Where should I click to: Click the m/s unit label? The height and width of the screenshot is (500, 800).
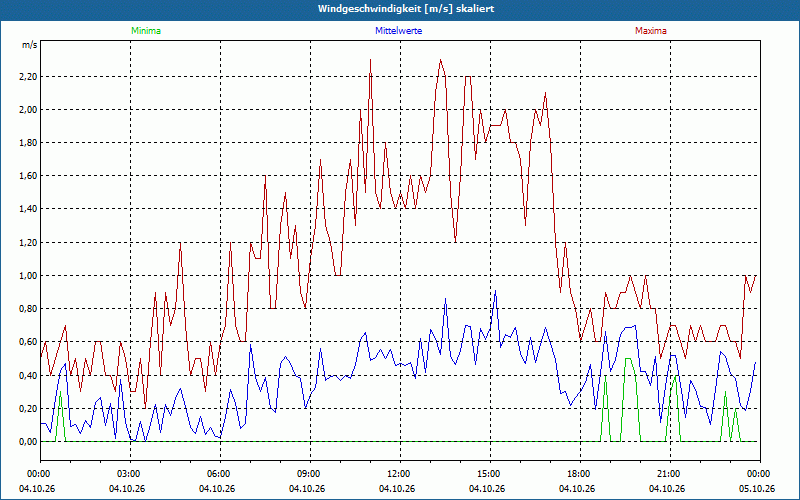[x=29, y=45]
